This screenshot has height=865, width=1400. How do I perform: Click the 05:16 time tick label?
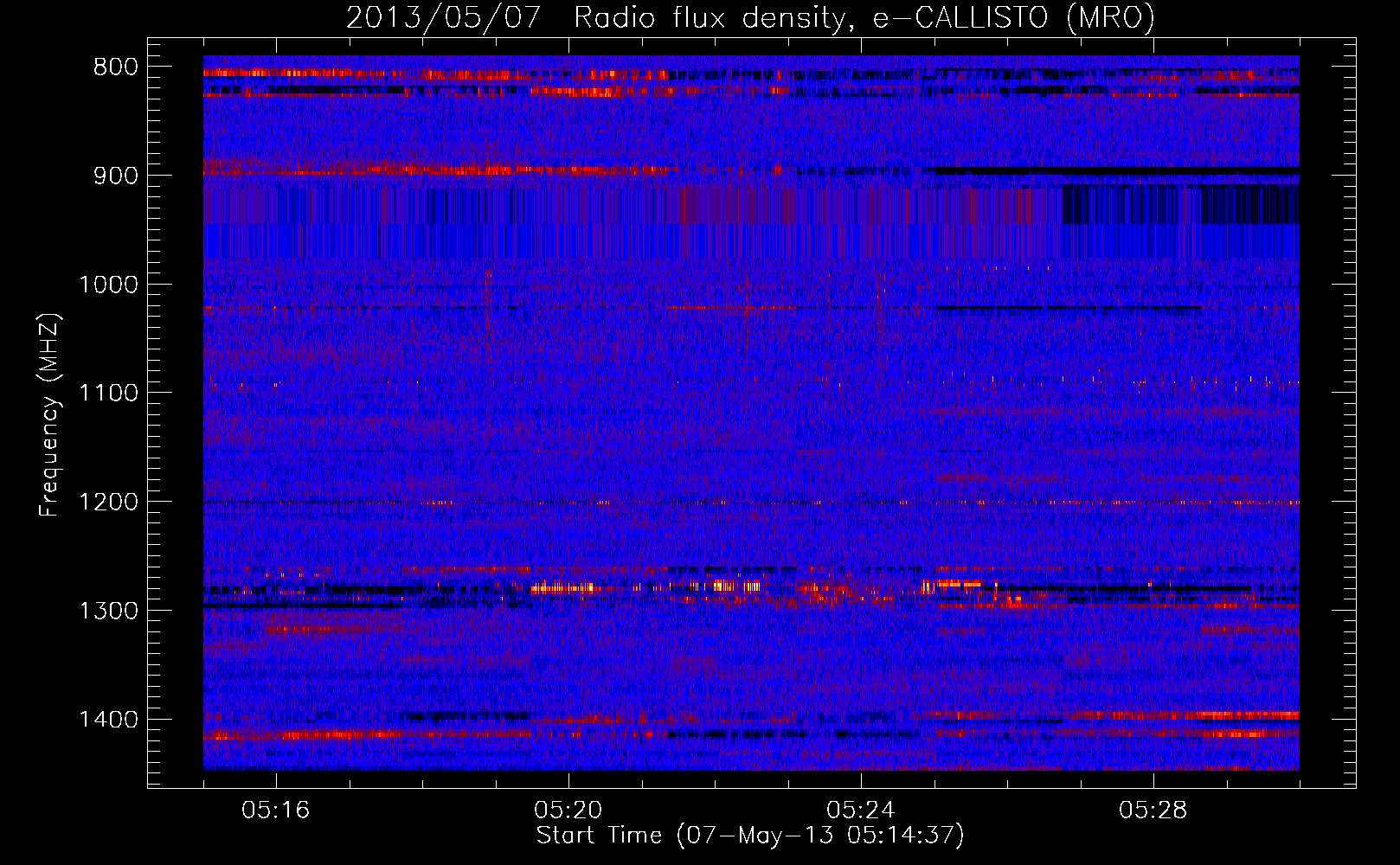point(276,811)
